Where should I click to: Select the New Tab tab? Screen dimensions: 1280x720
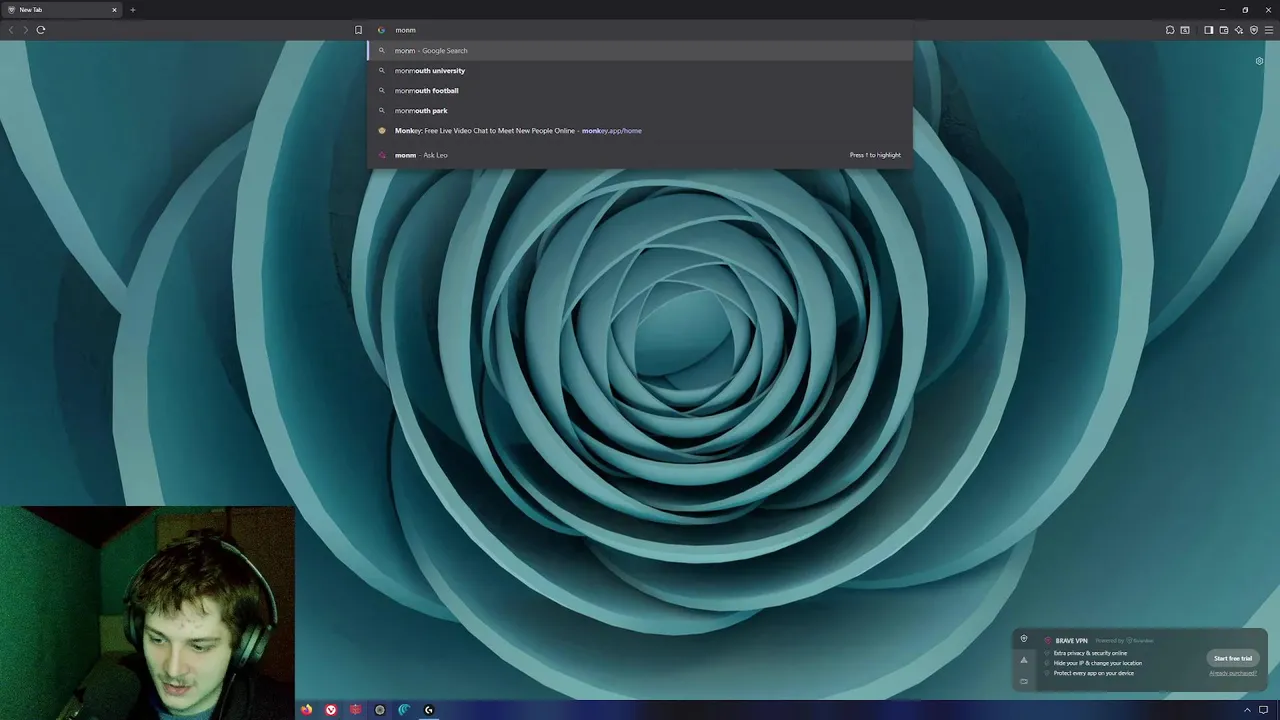point(61,10)
